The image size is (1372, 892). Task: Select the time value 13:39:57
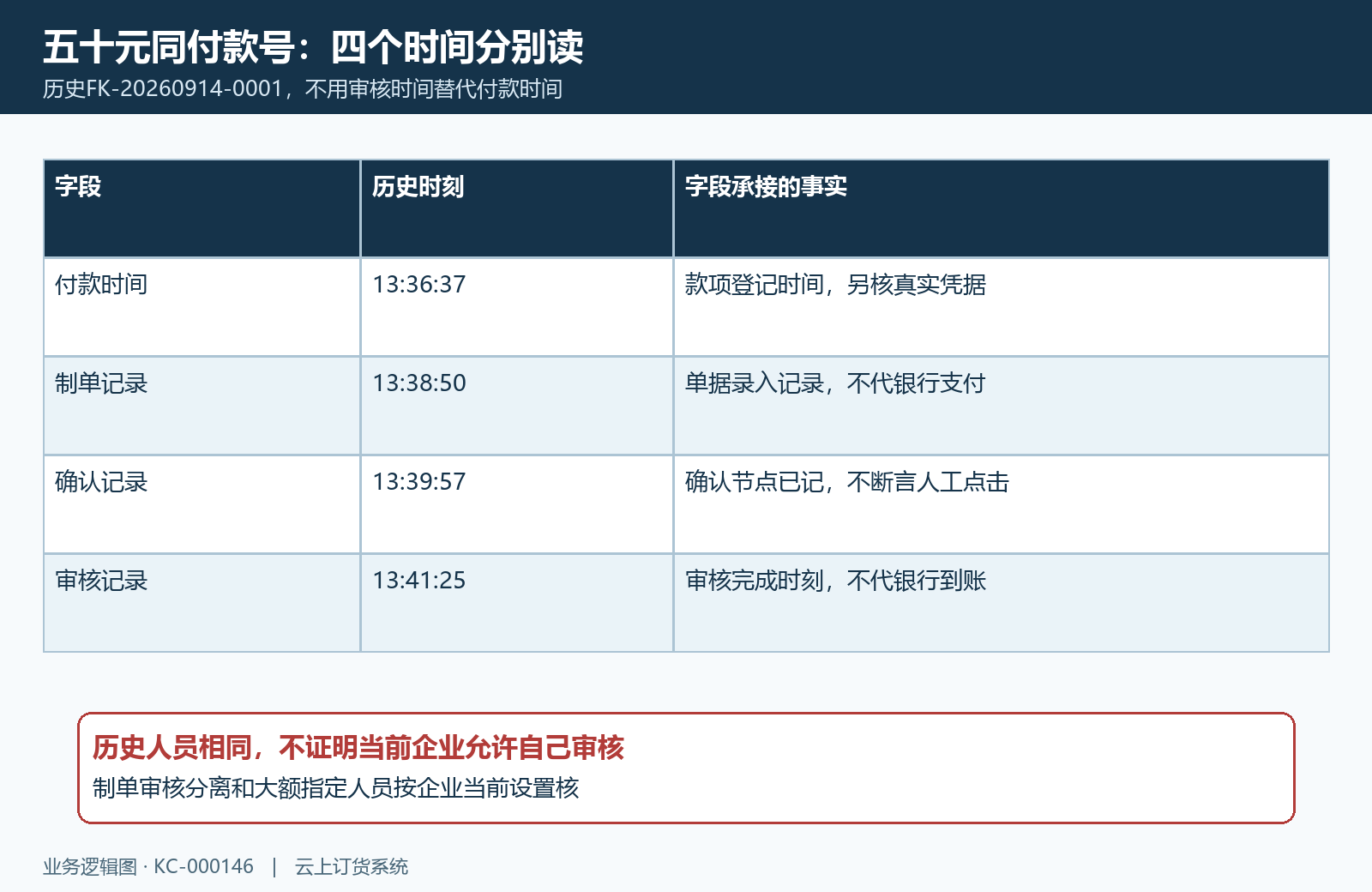418,482
